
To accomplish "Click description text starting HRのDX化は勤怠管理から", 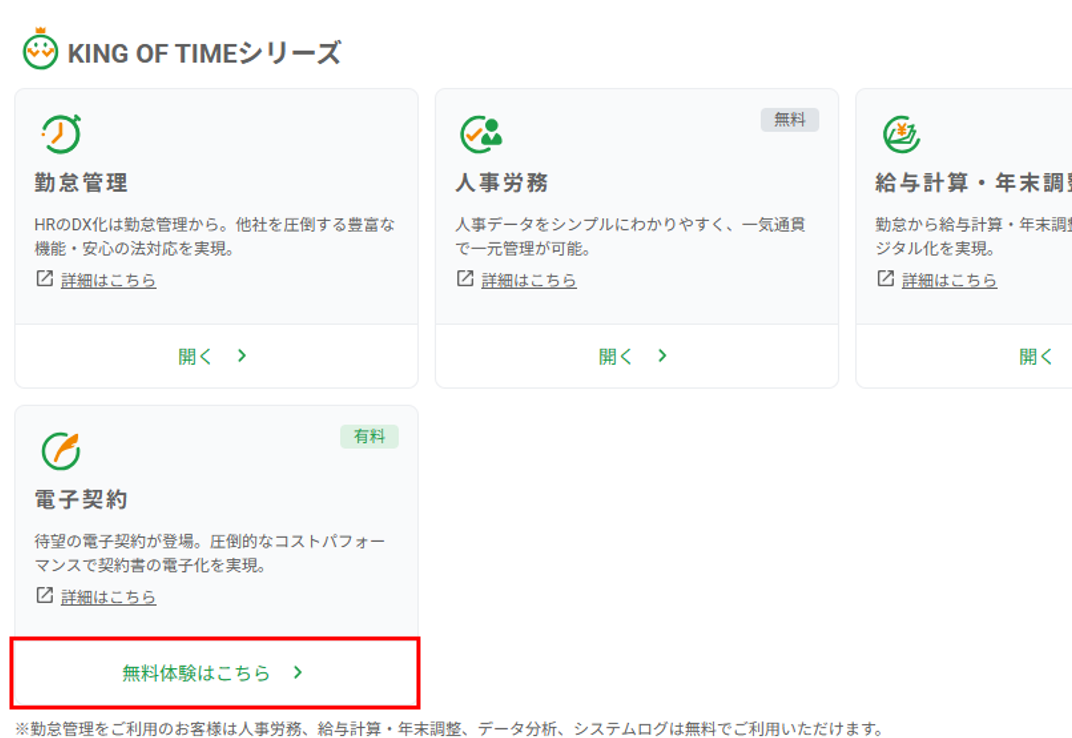I will [x=215, y=237].
